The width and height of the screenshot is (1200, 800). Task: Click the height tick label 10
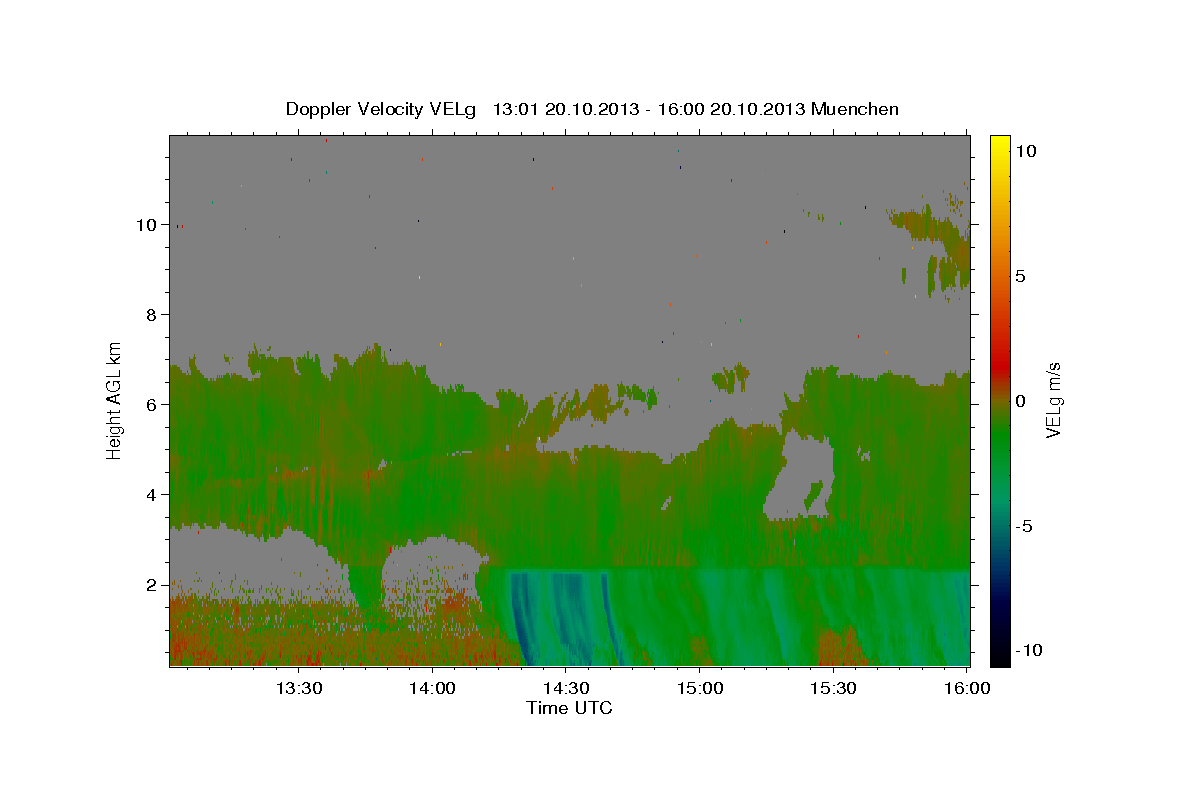tap(147, 225)
